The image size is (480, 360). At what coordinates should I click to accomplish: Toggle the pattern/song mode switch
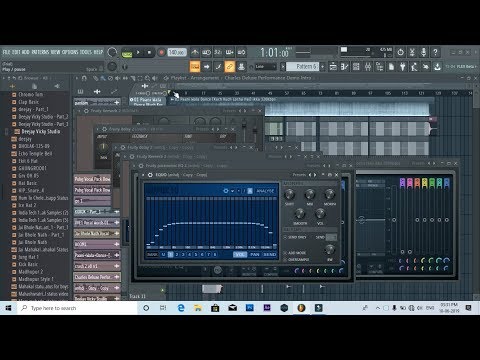point(127,53)
